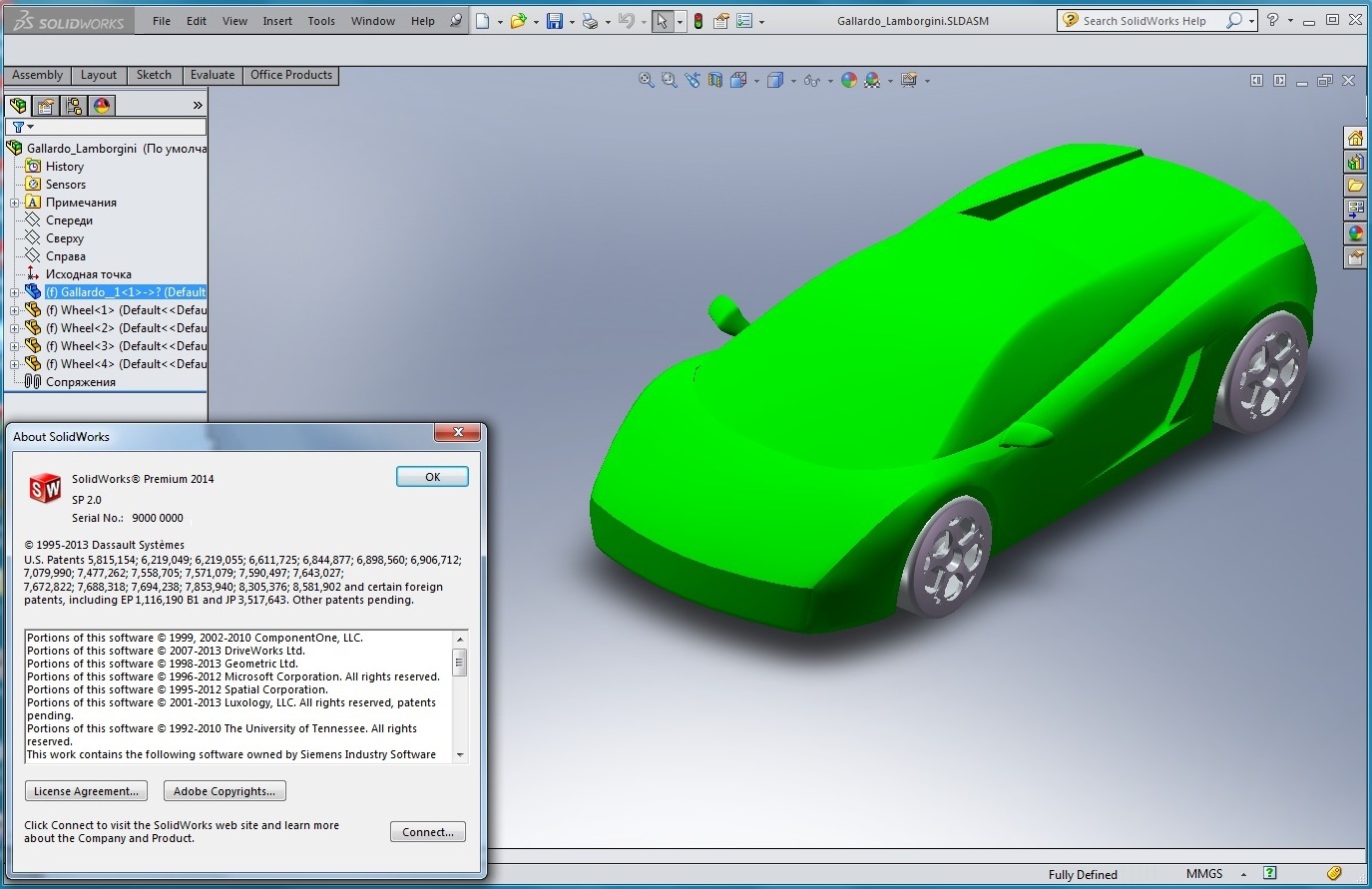Screen dimensions: 1372x889
Task: Open File Properties icon in top toolbar
Action: coord(720,21)
